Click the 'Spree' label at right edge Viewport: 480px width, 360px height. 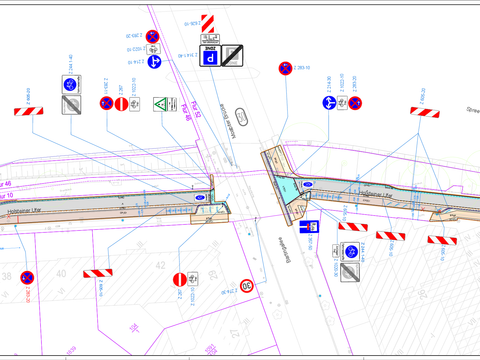tap(473, 110)
